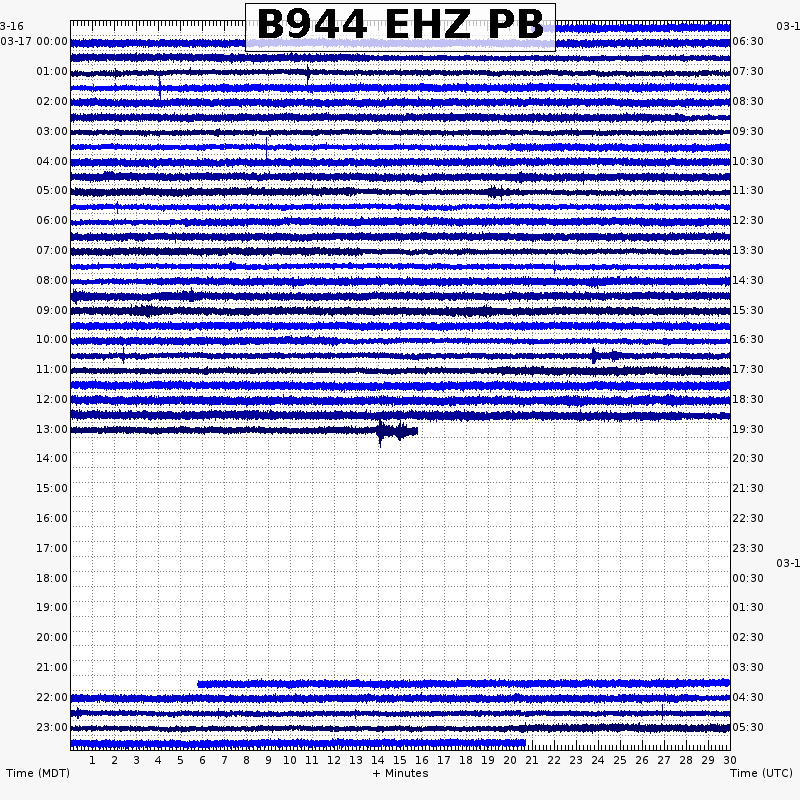
Task: Select the 11:30 UTC time label
Action: tap(748, 191)
